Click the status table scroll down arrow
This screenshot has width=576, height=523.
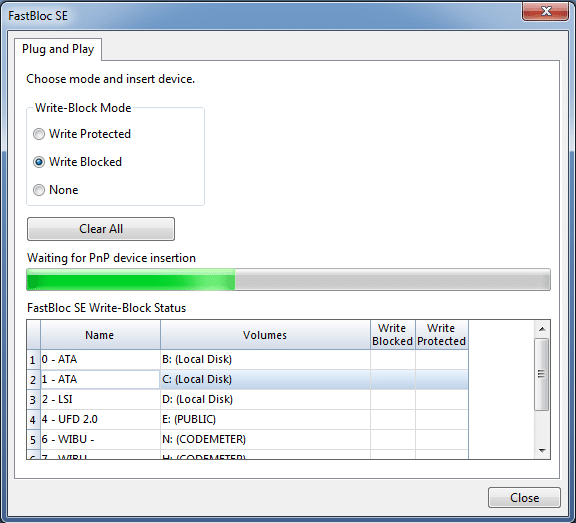coord(542,451)
